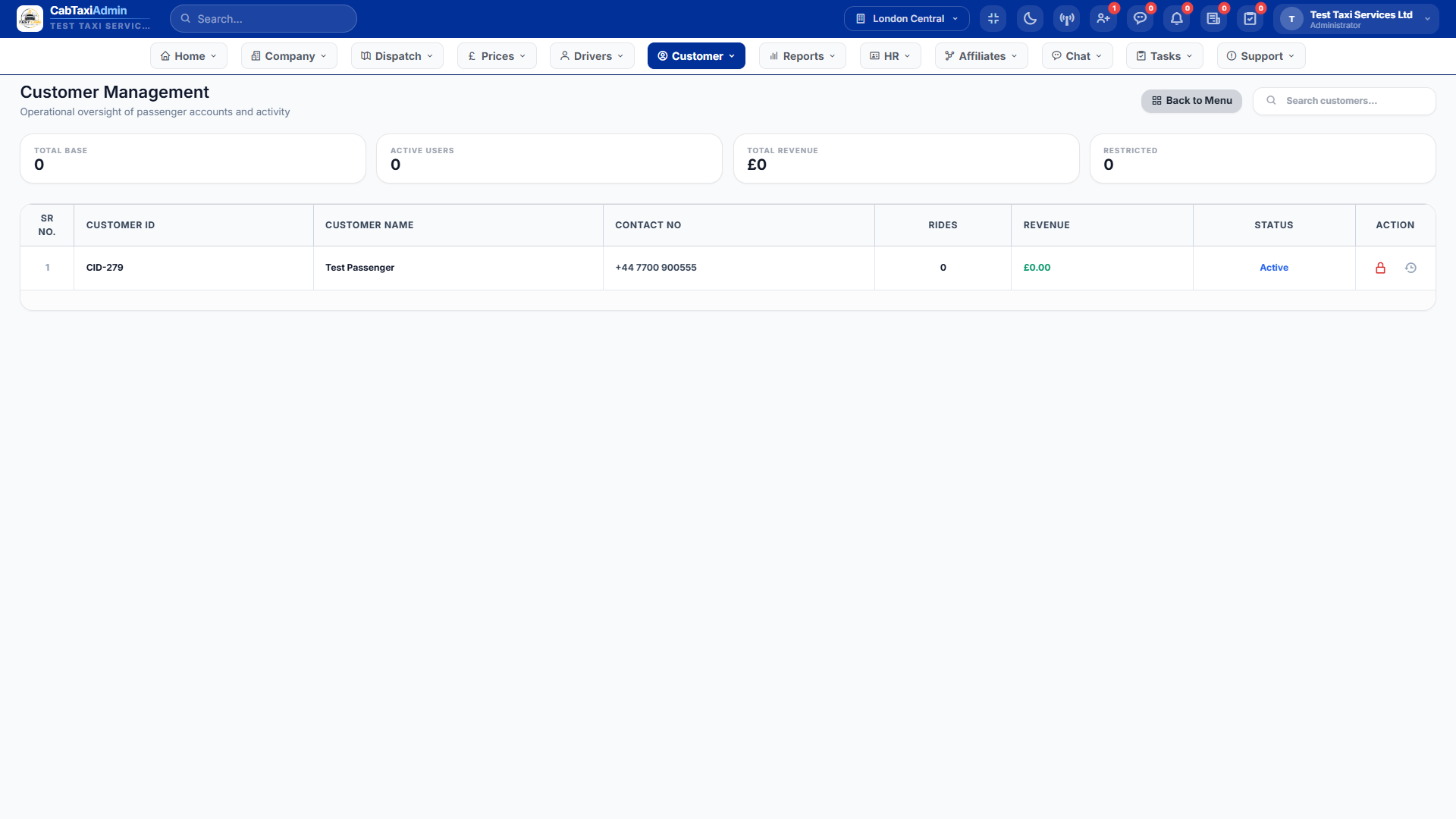
Task: Click the search magnifier icon in top bar
Action: (185, 18)
